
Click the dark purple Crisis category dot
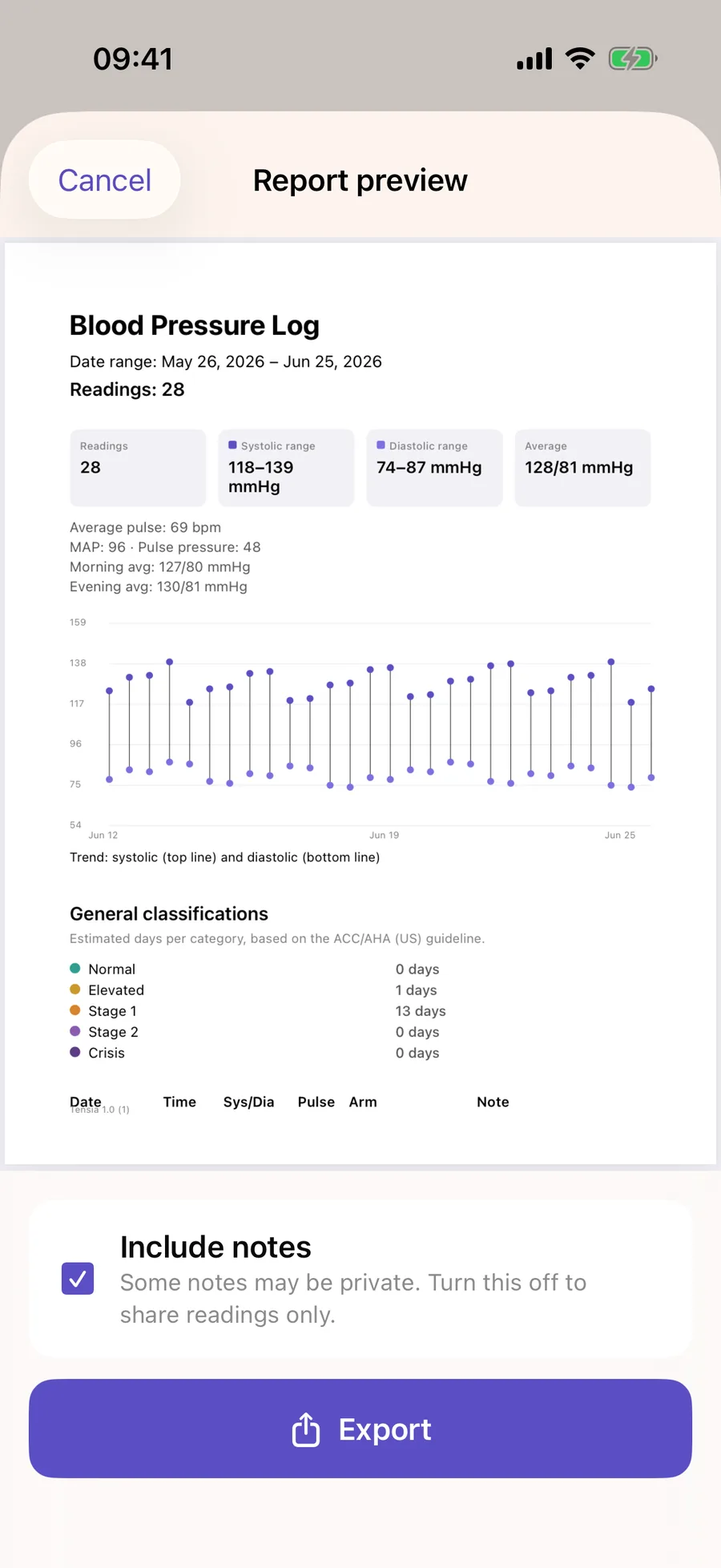tap(75, 1052)
